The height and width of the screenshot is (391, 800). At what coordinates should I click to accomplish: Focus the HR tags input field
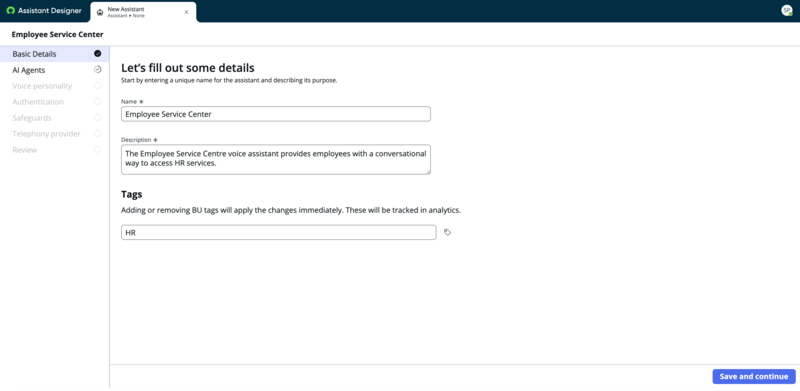[x=279, y=232]
